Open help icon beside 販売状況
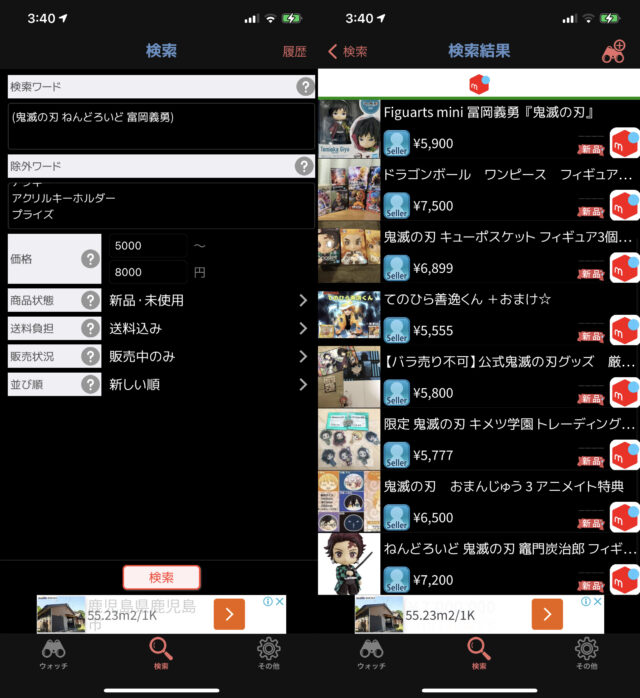The width and height of the screenshot is (640, 698). (x=90, y=357)
